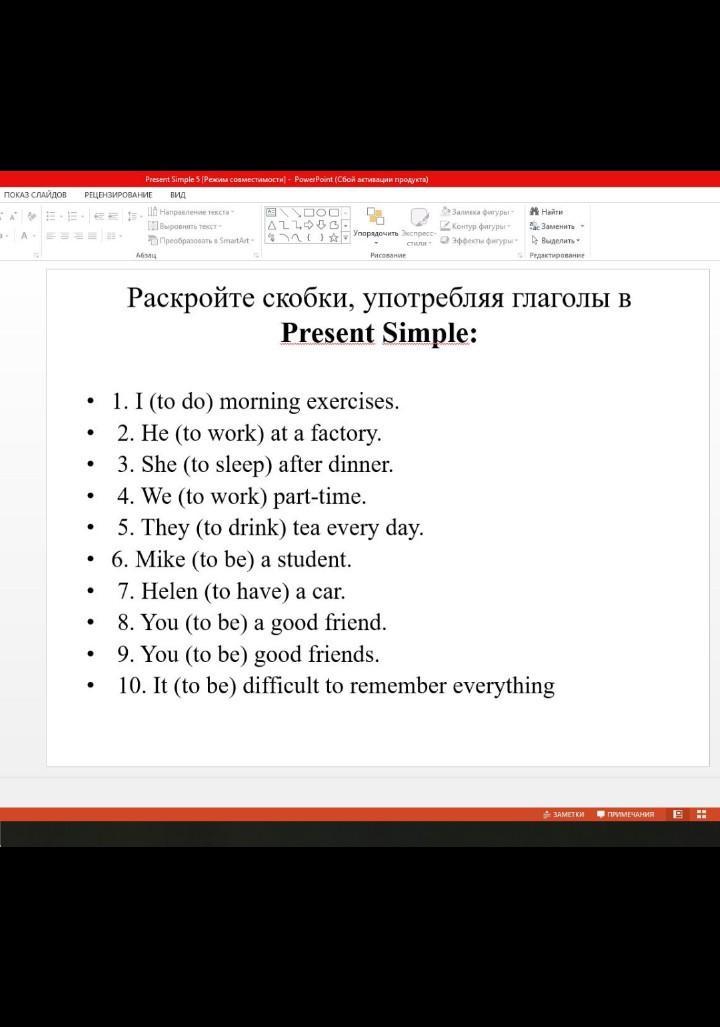The height and width of the screenshot is (1027, 720).
Task: Open Преобразовать в SmartArt dropdown
Action: tap(200, 240)
